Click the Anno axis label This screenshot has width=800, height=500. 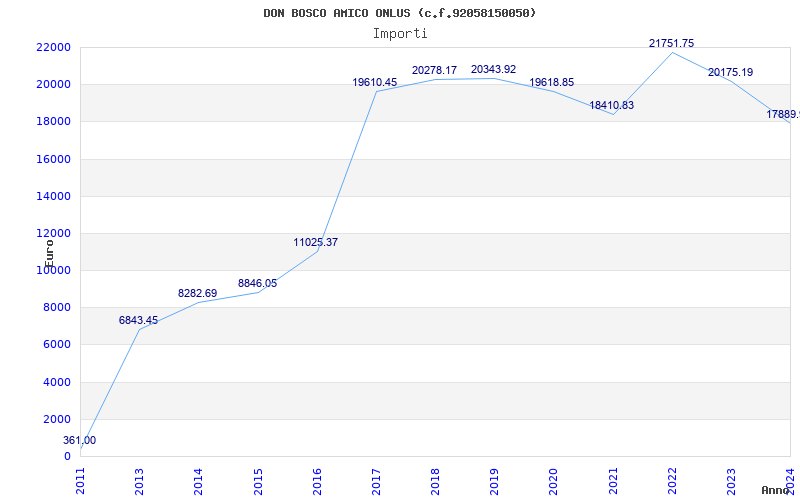pos(775,490)
